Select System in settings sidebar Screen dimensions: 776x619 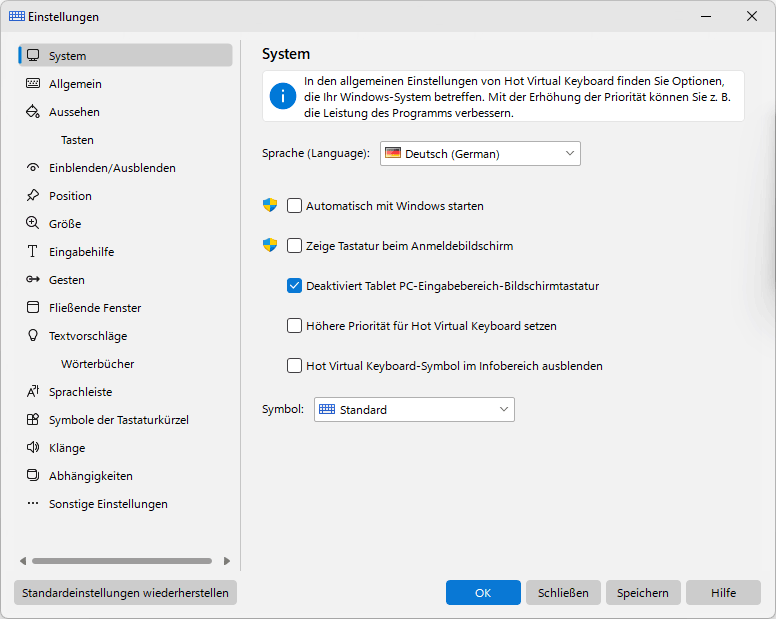(x=125, y=55)
